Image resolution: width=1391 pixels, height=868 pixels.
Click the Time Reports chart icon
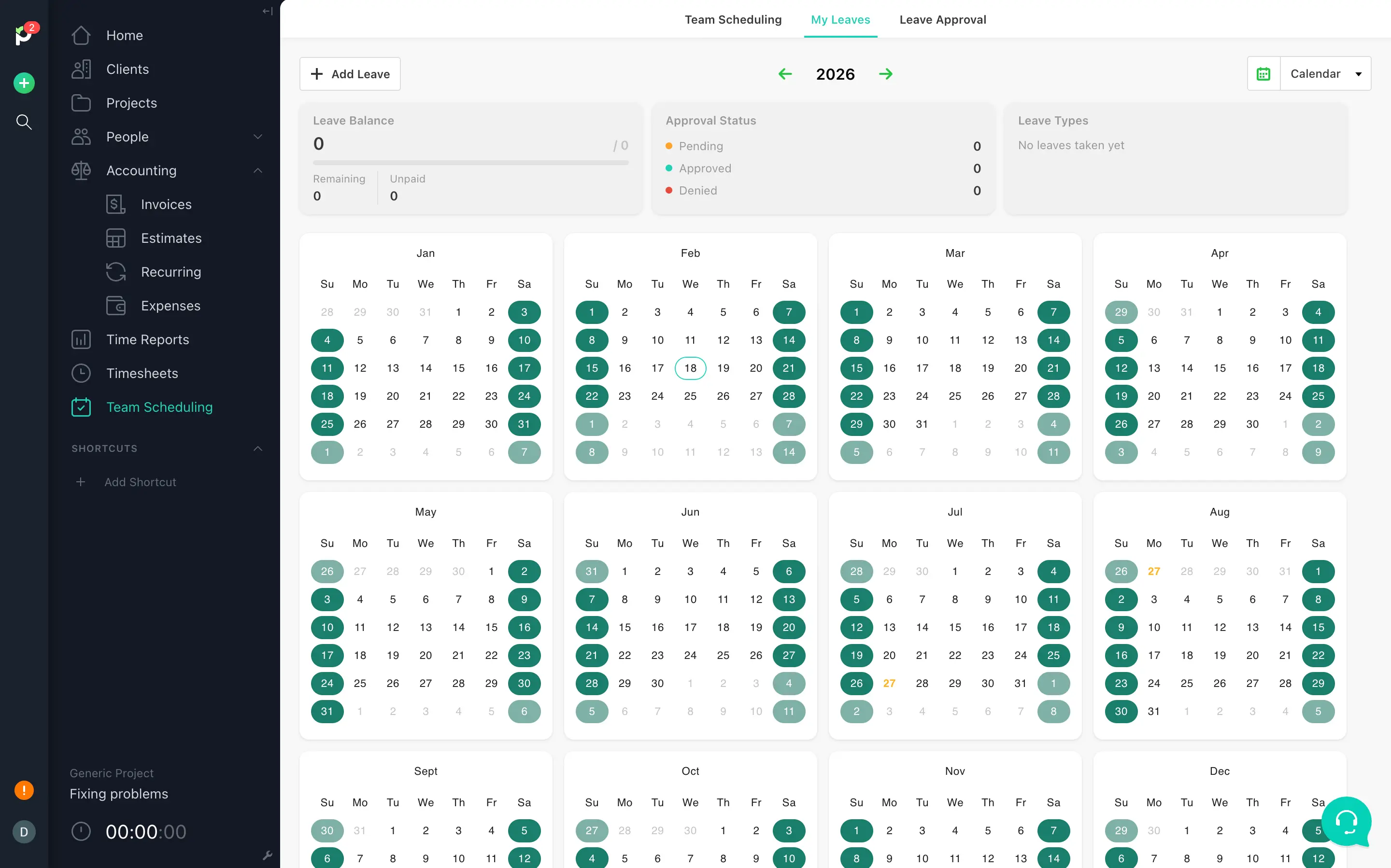81,340
